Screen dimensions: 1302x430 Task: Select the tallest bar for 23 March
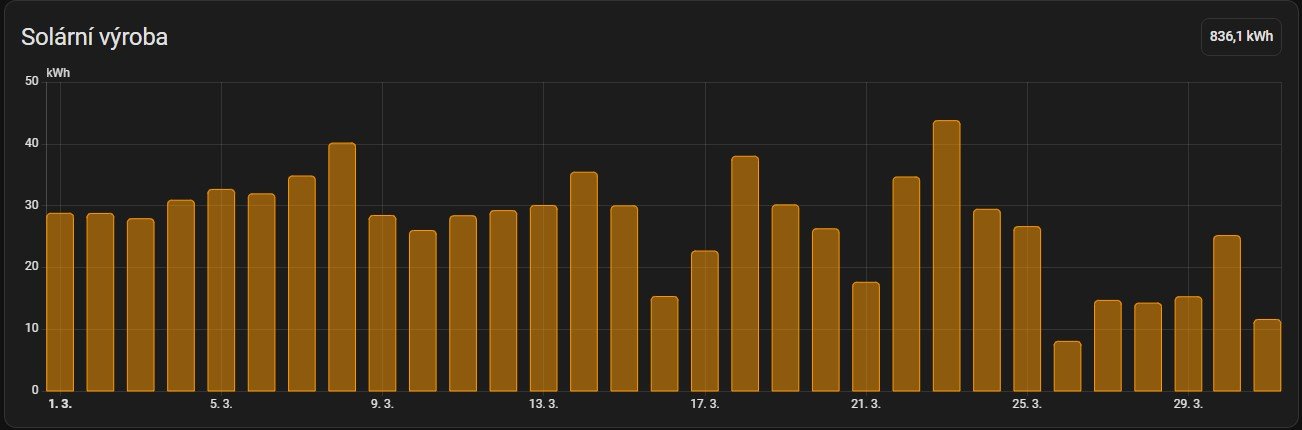point(946,256)
